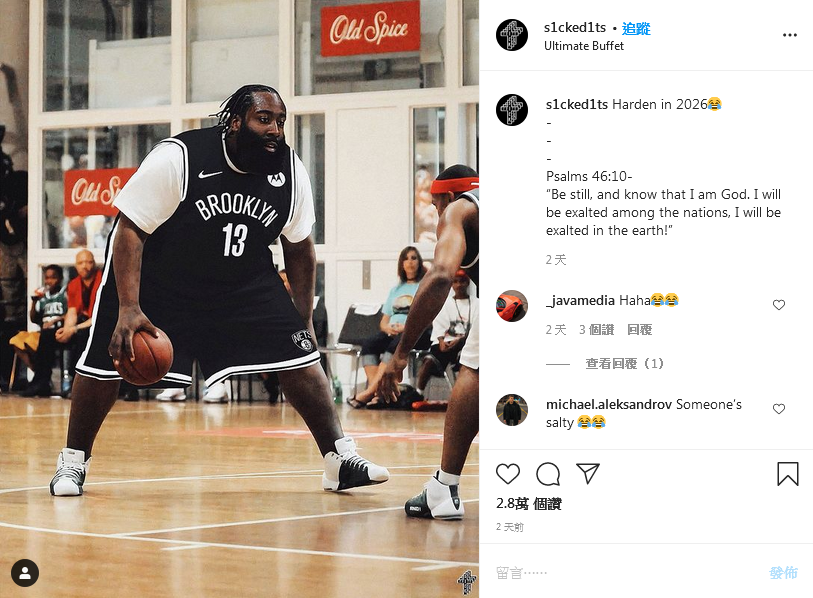Open comments with the speech bubble icon
813x598 pixels.
tap(548, 474)
